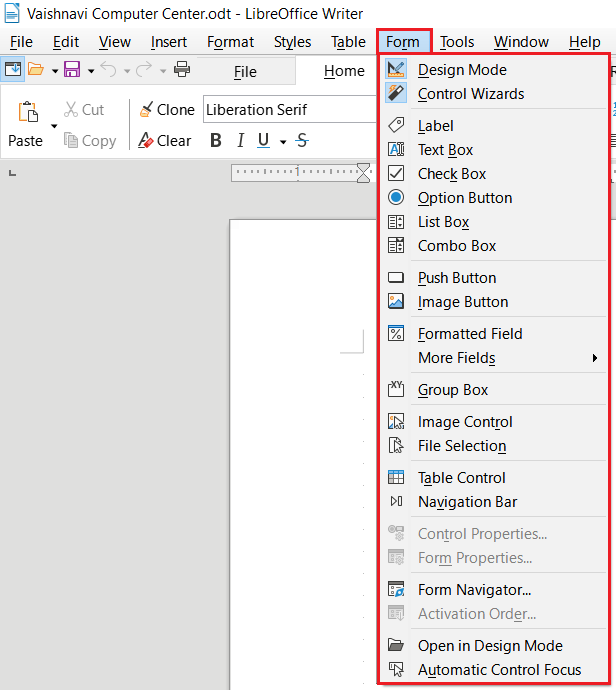Toggle Design Mode in Form menu
This screenshot has height=690, width=616.
tap(493, 70)
